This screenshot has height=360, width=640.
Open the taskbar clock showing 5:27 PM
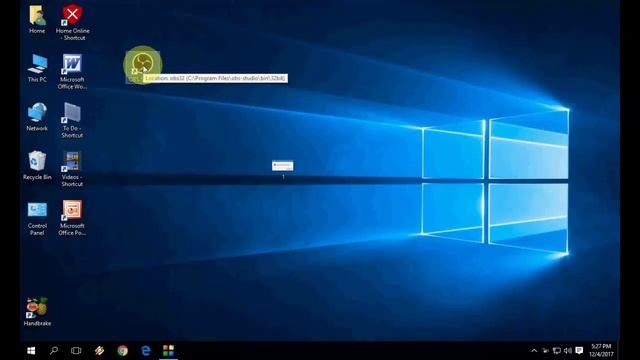coord(601,351)
